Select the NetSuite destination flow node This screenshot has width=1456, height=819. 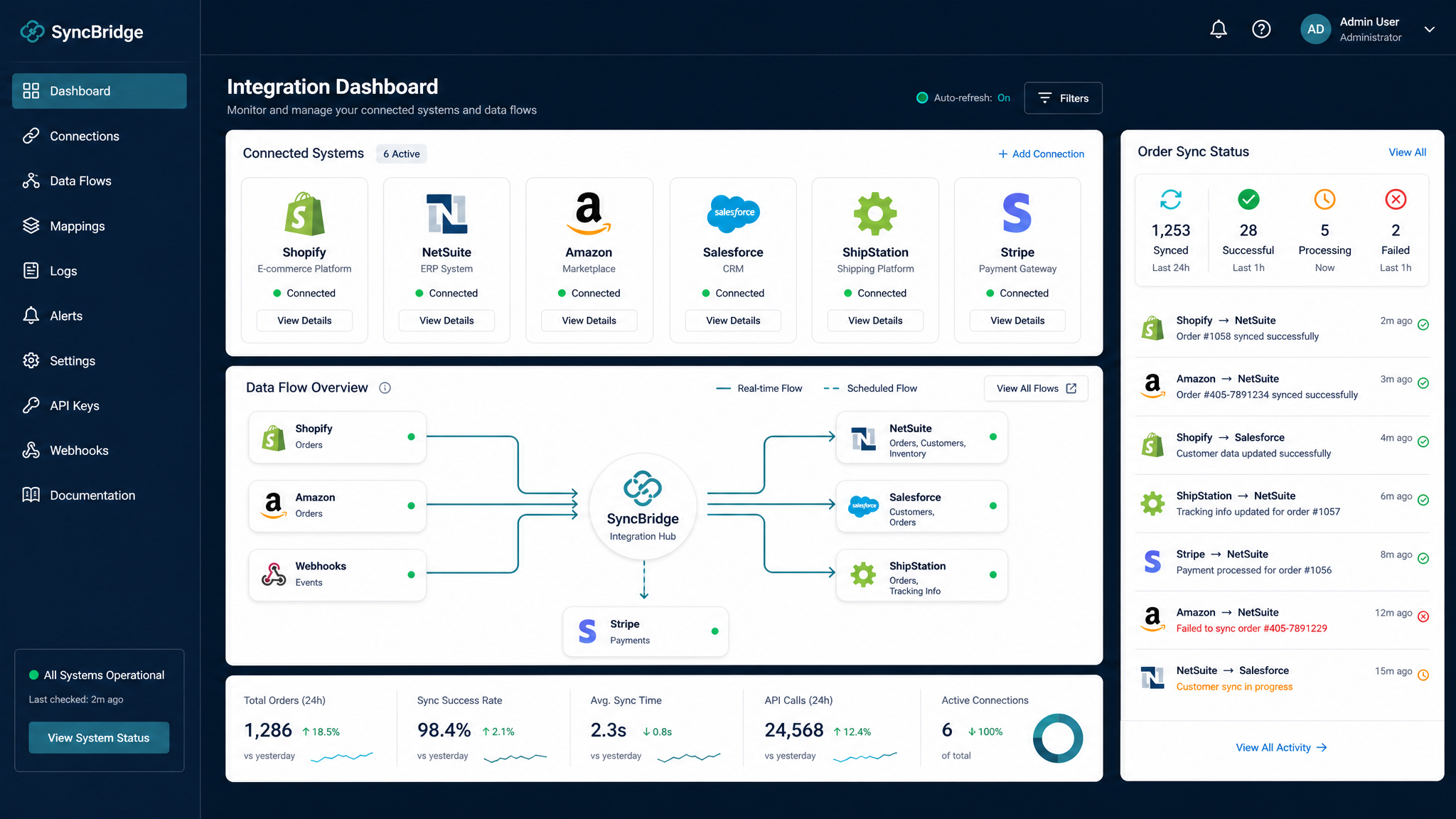tap(922, 437)
